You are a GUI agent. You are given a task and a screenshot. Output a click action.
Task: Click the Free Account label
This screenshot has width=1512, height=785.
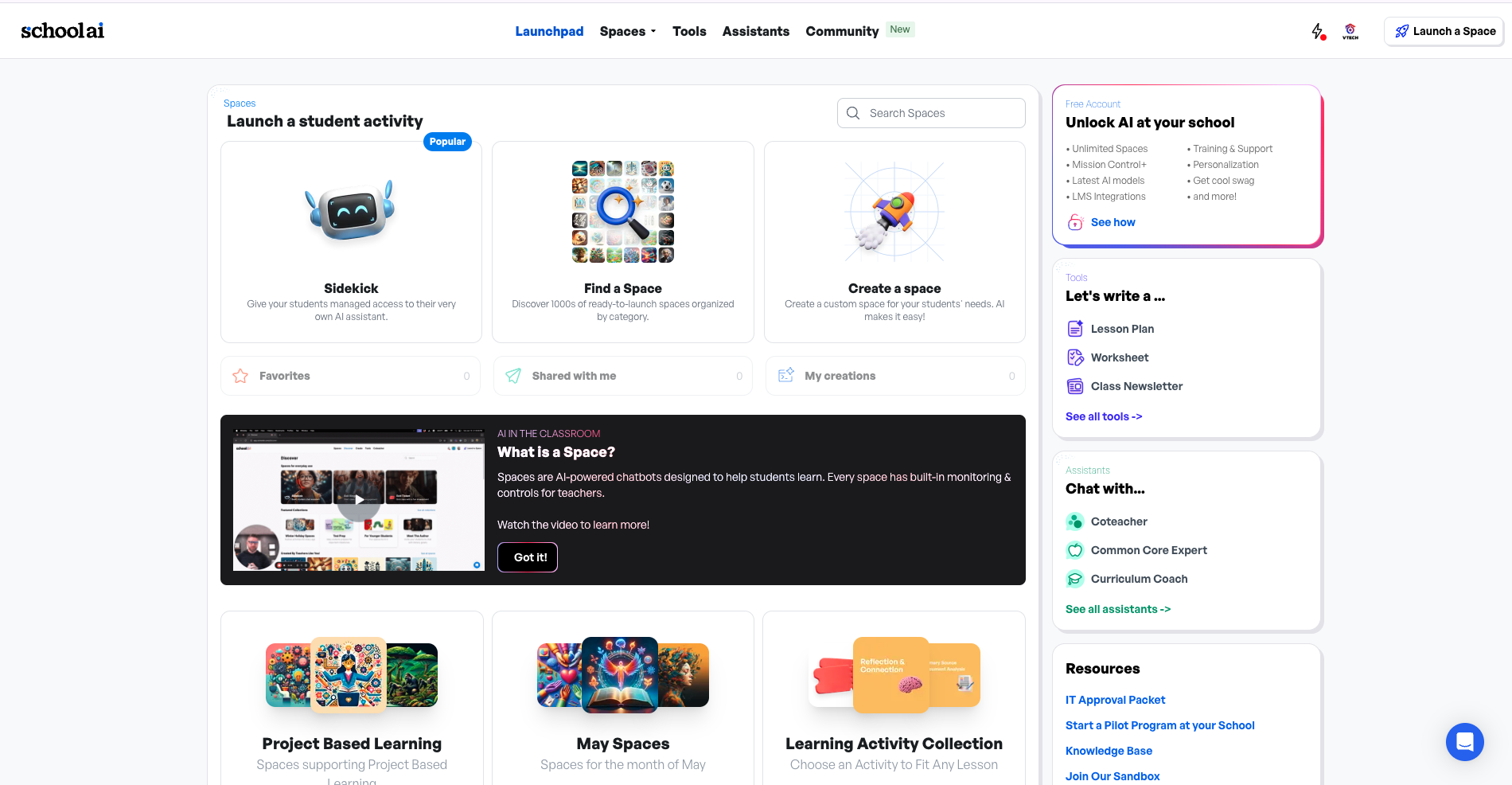click(x=1093, y=104)
